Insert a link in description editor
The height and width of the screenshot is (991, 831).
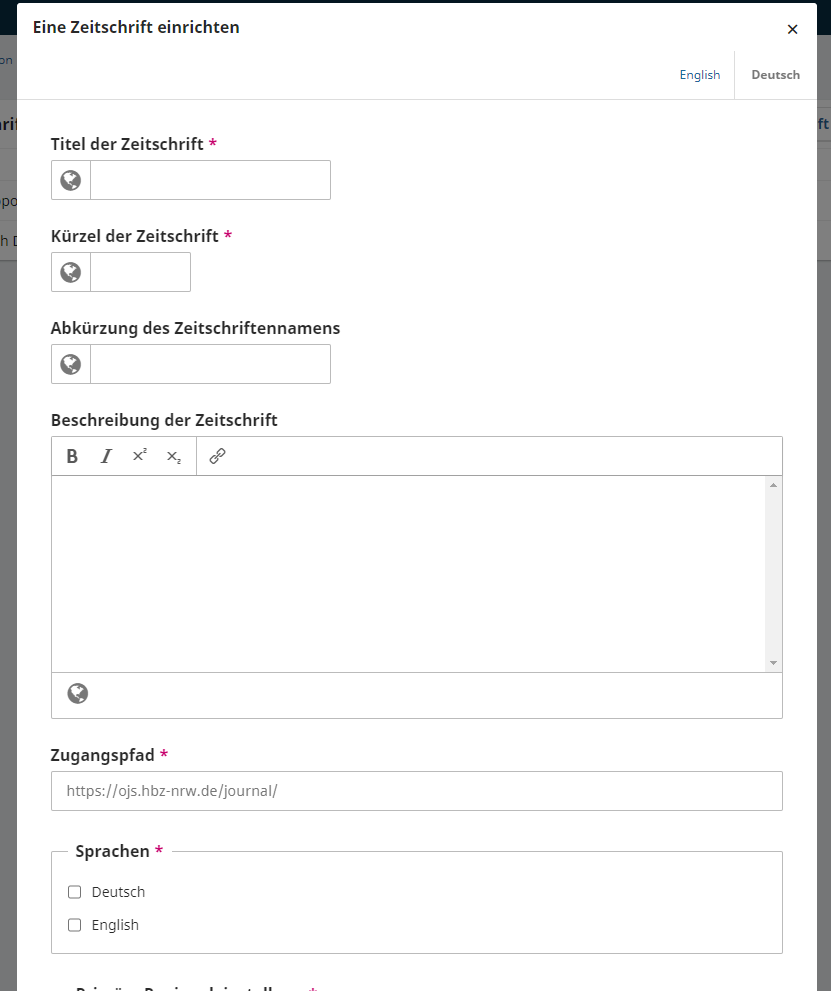[x=217, y=456]
